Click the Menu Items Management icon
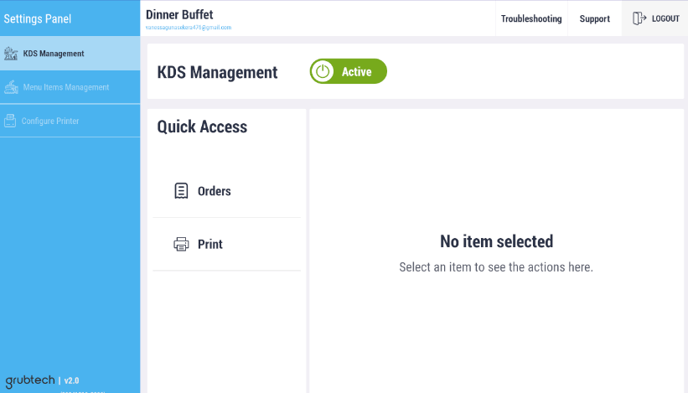 click(x=11, y=87)
